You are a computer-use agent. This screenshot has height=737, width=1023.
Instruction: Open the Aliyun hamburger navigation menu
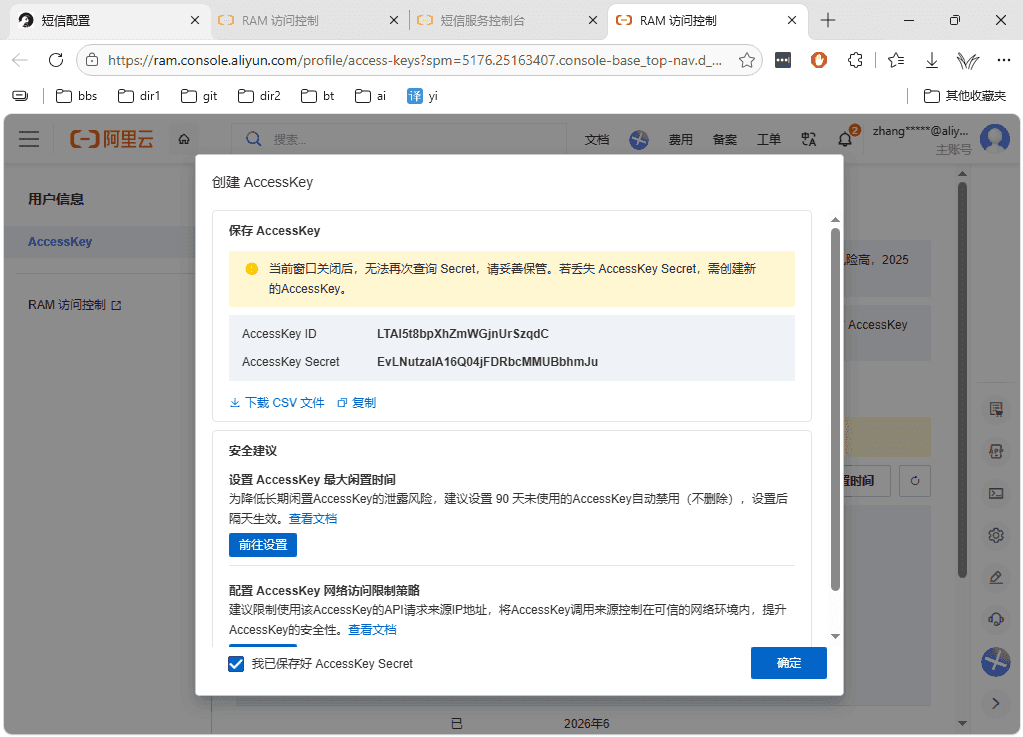tap(29, 139)
